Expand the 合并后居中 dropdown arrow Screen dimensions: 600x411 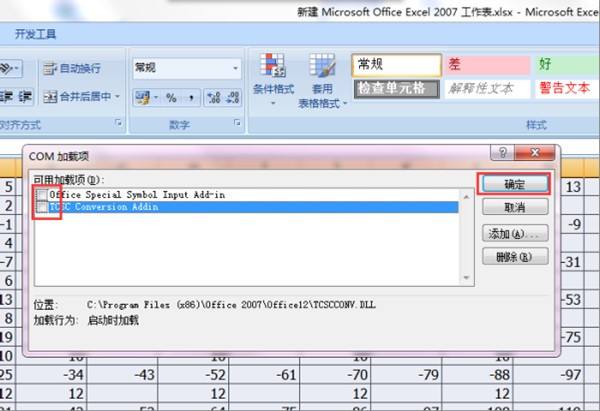click(x=117, y=97)
